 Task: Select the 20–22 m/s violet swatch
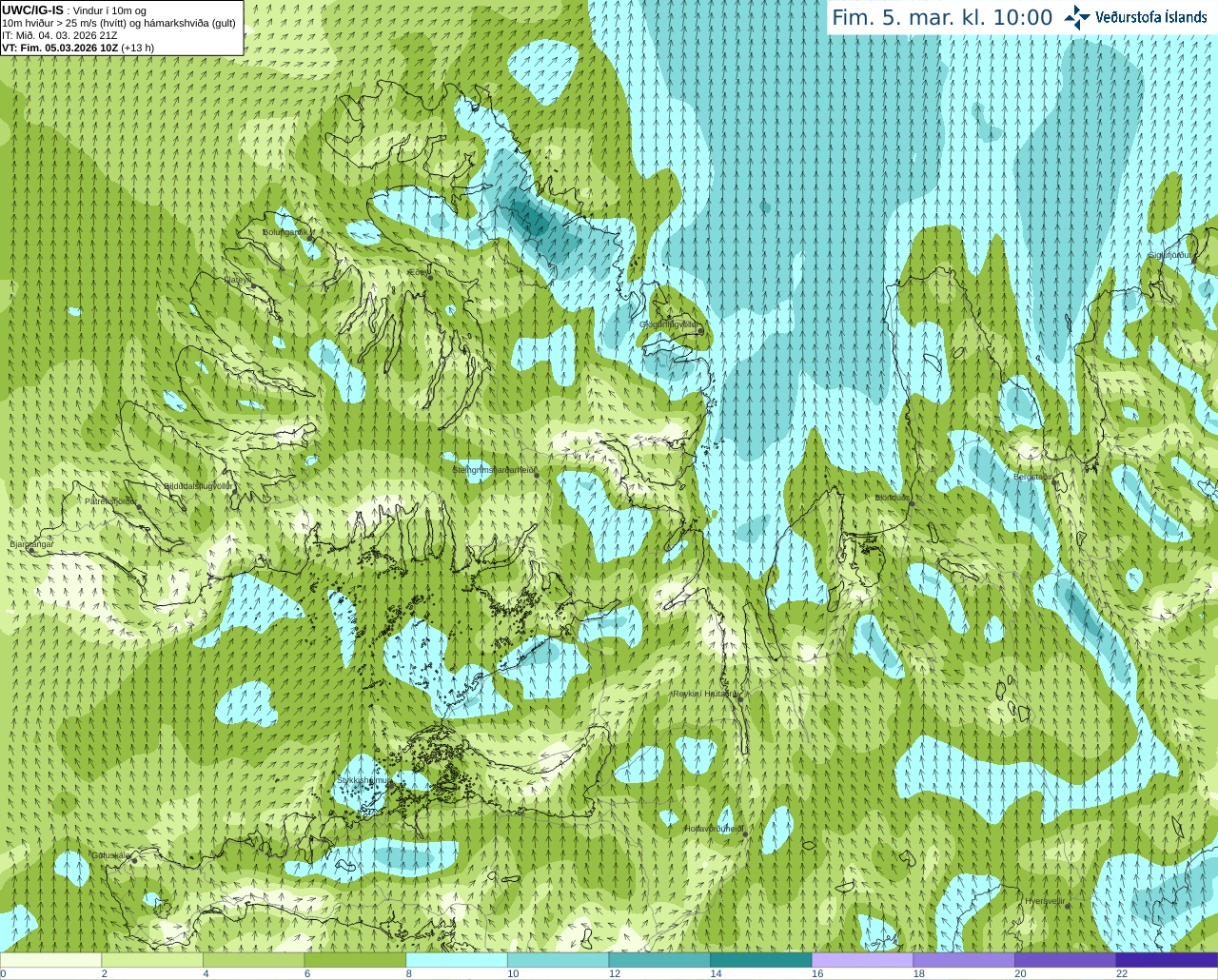1066,960
